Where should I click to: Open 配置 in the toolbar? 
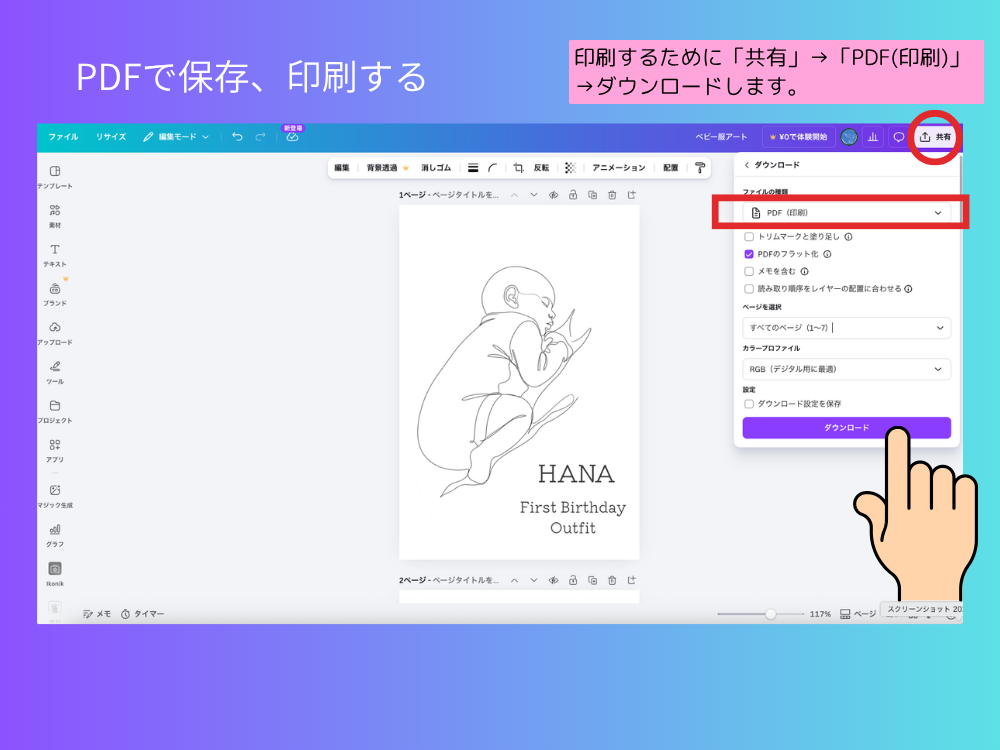pyautogui.click(x=670, y=168)
